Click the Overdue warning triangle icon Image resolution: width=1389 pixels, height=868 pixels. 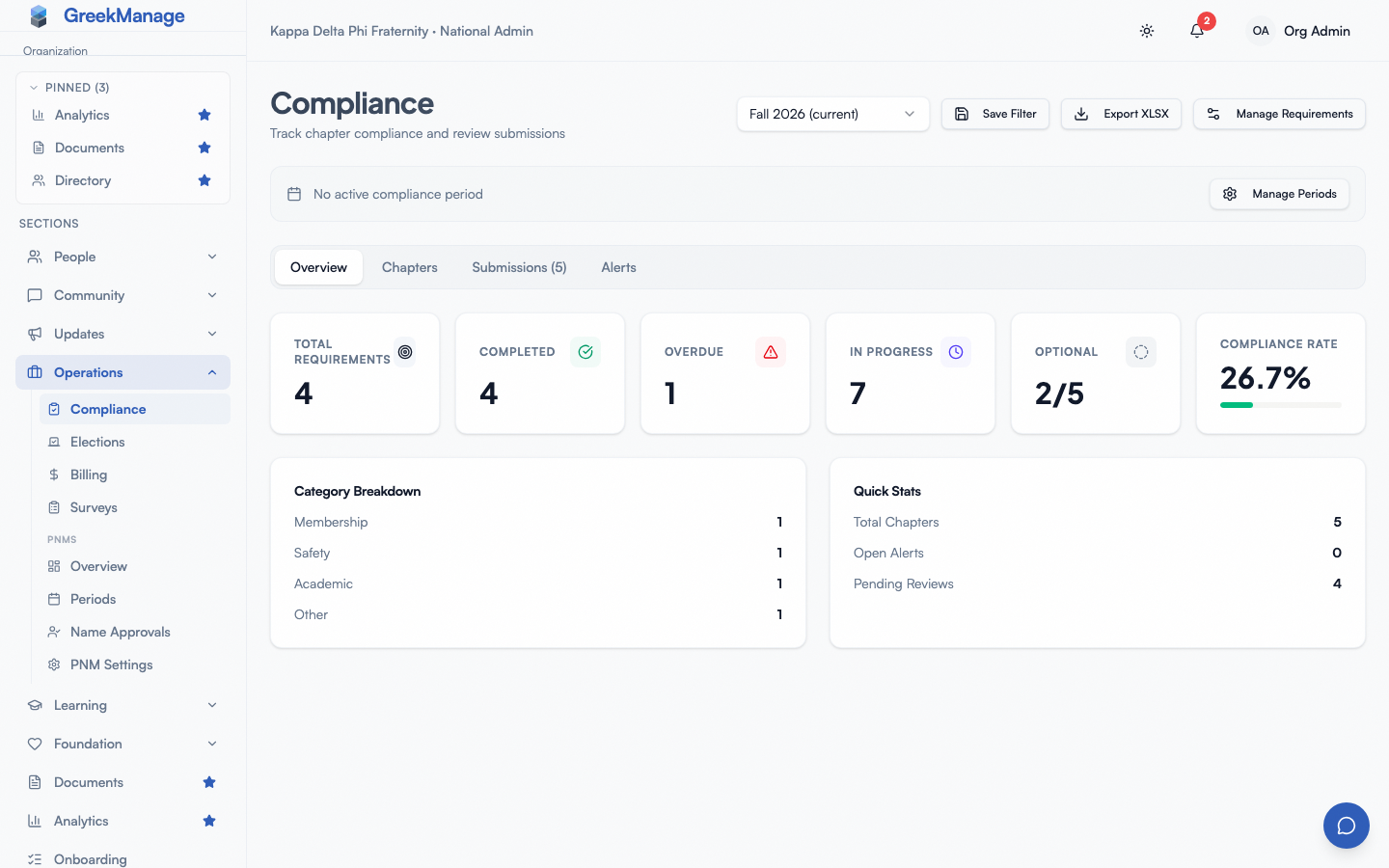click(771, 352)
